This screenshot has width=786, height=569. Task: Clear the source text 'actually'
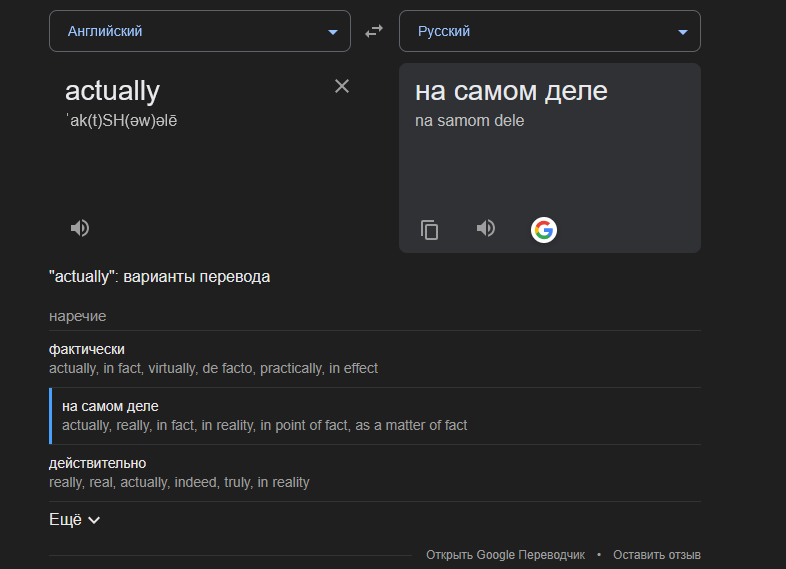coord(342,86)
